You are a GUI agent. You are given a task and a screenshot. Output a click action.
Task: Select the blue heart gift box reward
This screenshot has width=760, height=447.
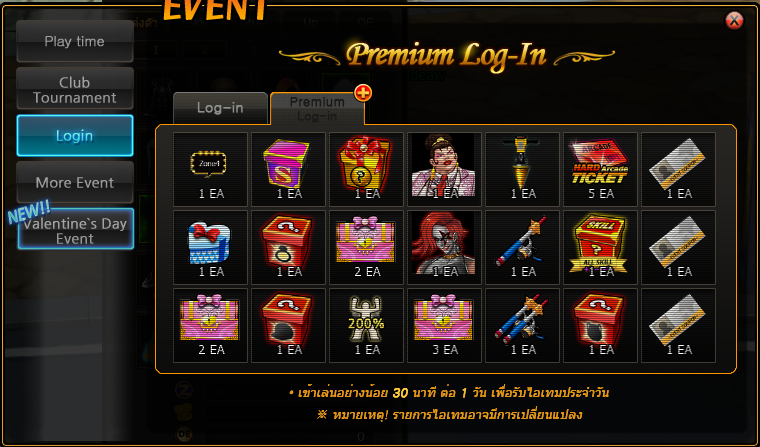point(210,247)
